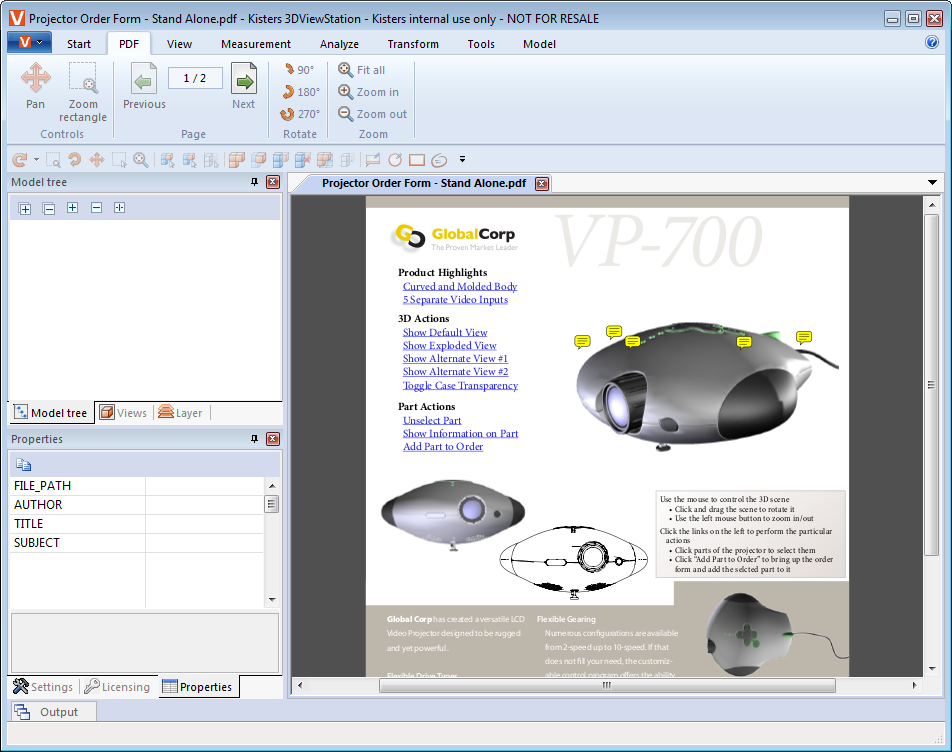The width and height of the screenshot is (952, 752).
Task: Select the circle markup tool
Action: [x=395, y=160]
